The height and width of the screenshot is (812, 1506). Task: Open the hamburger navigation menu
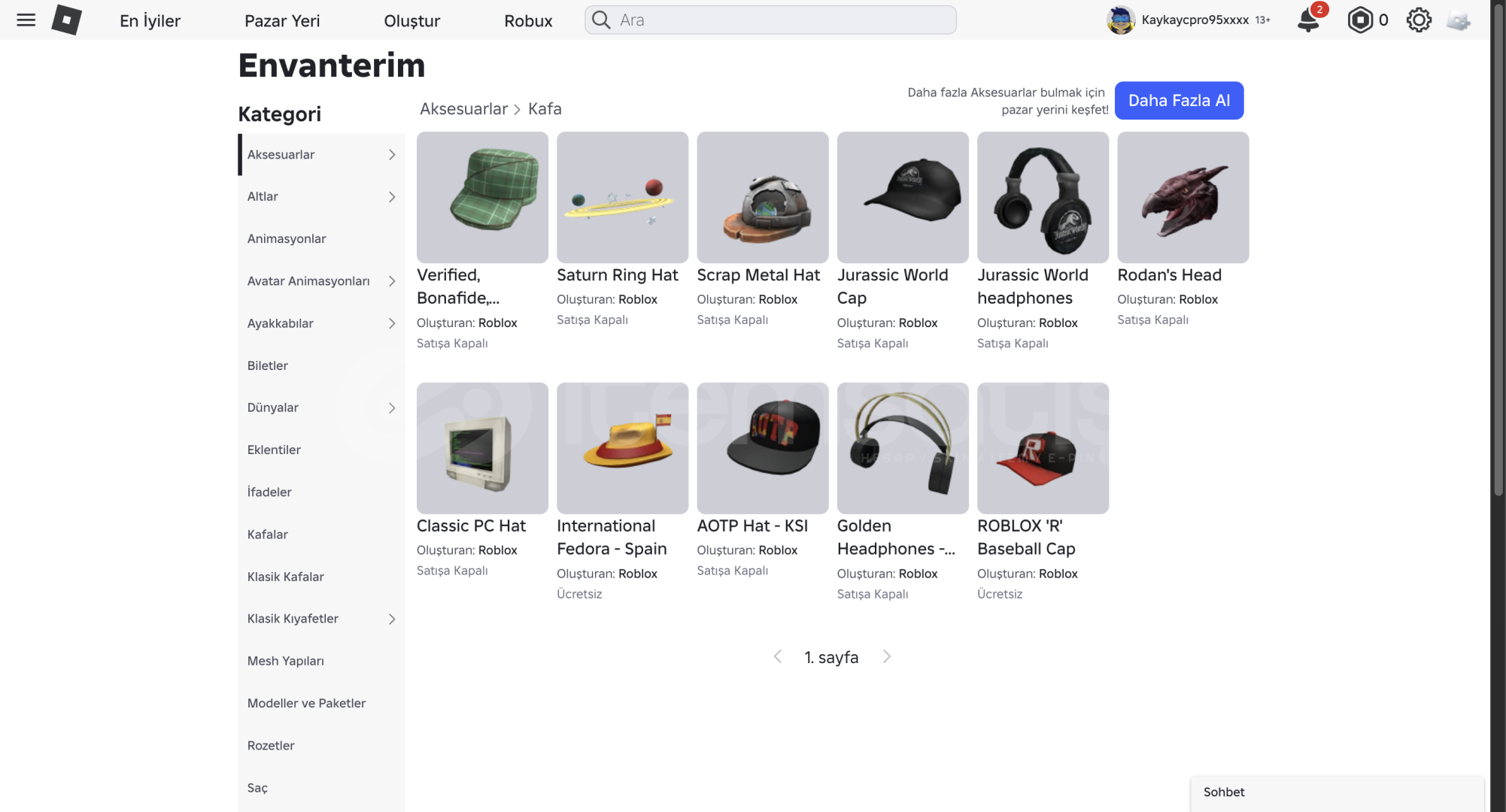(26, 20)
